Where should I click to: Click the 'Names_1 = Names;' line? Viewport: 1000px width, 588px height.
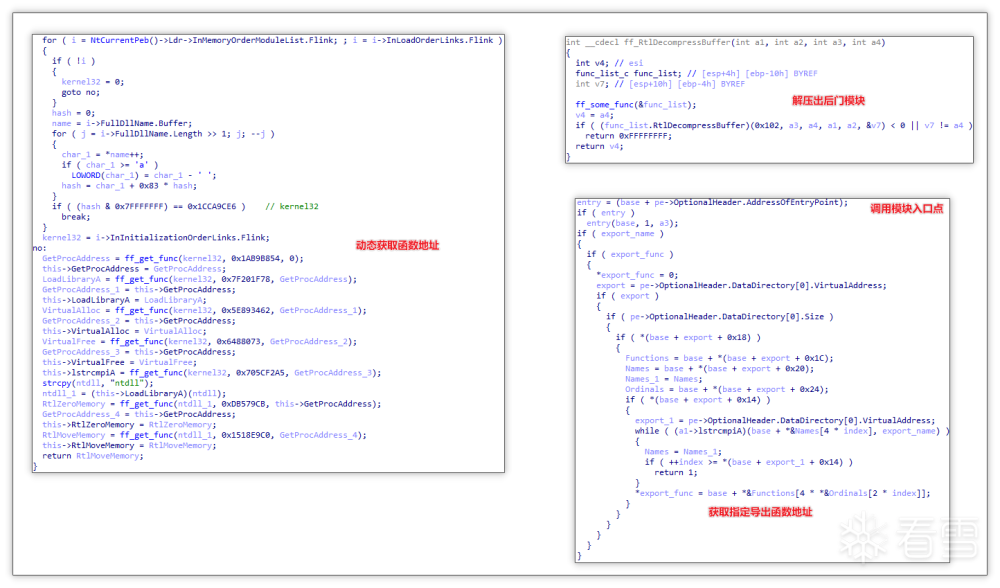664,379
